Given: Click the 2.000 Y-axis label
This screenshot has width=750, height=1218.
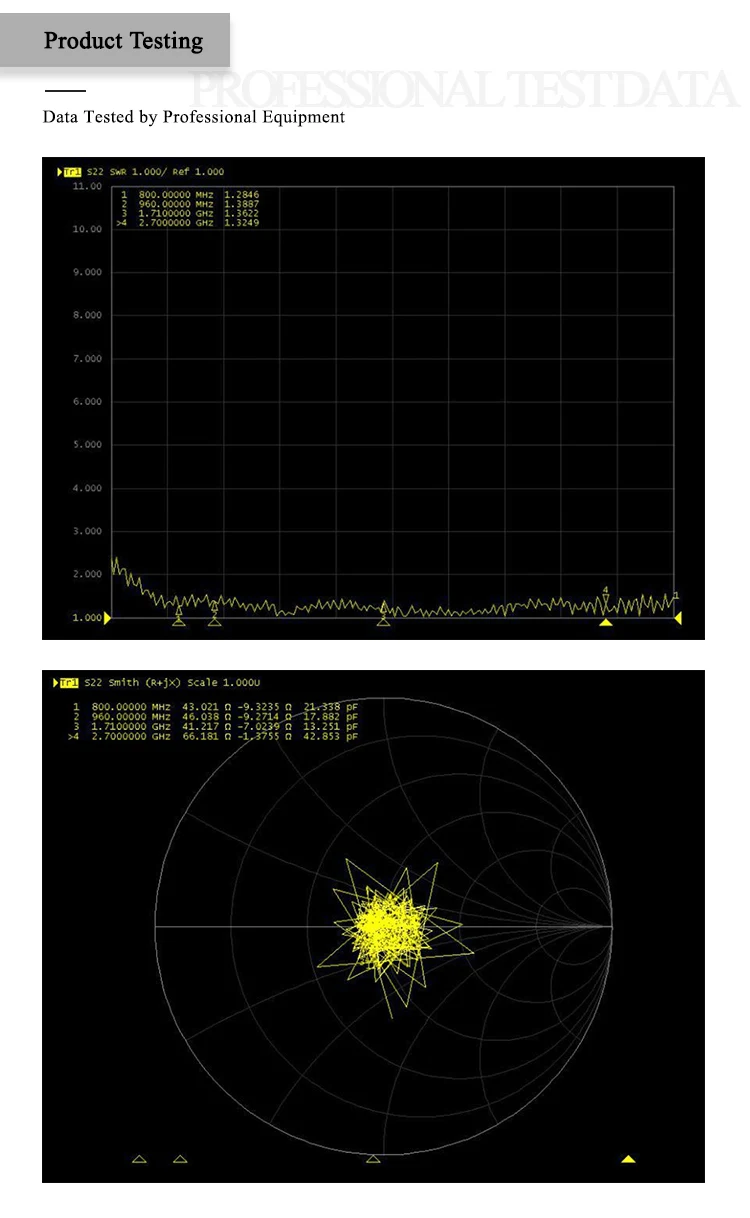Looking at the screenshot, I should [87, 574].
